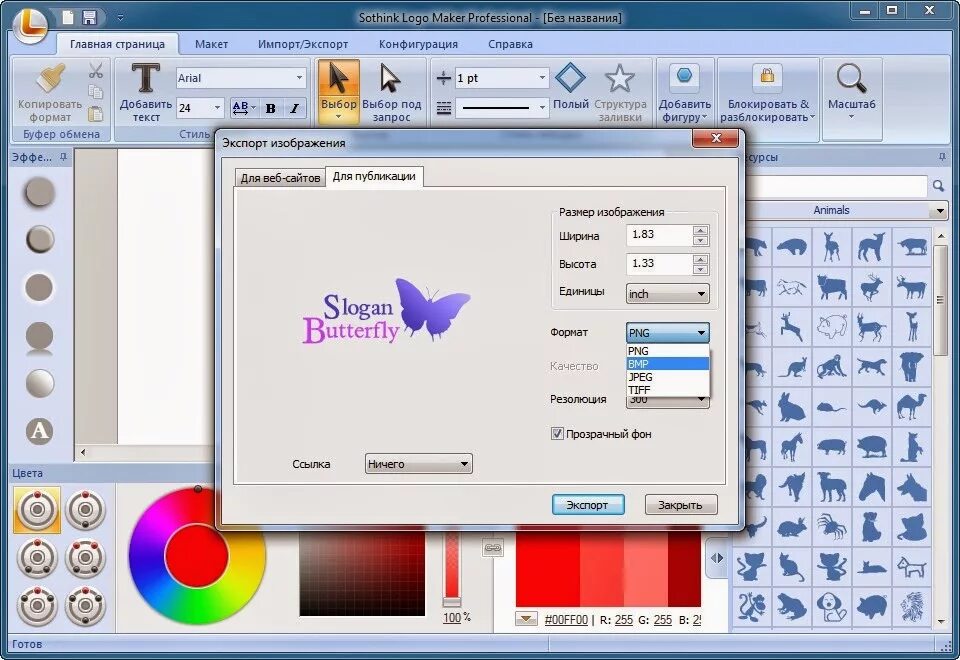Choose JPEG from the format list
Image resolution: width=960 pixels, height=660 pixels.
click(x=667, y=377)
